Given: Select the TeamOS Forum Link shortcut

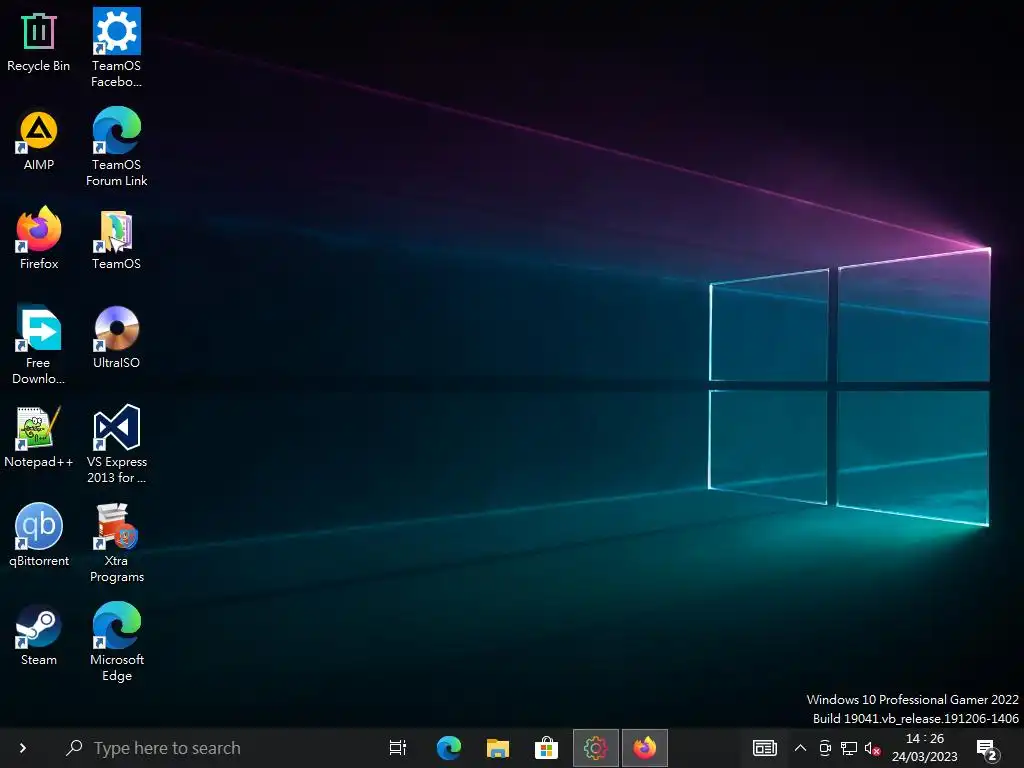Looking at the screenshot, I should point(116,148).
